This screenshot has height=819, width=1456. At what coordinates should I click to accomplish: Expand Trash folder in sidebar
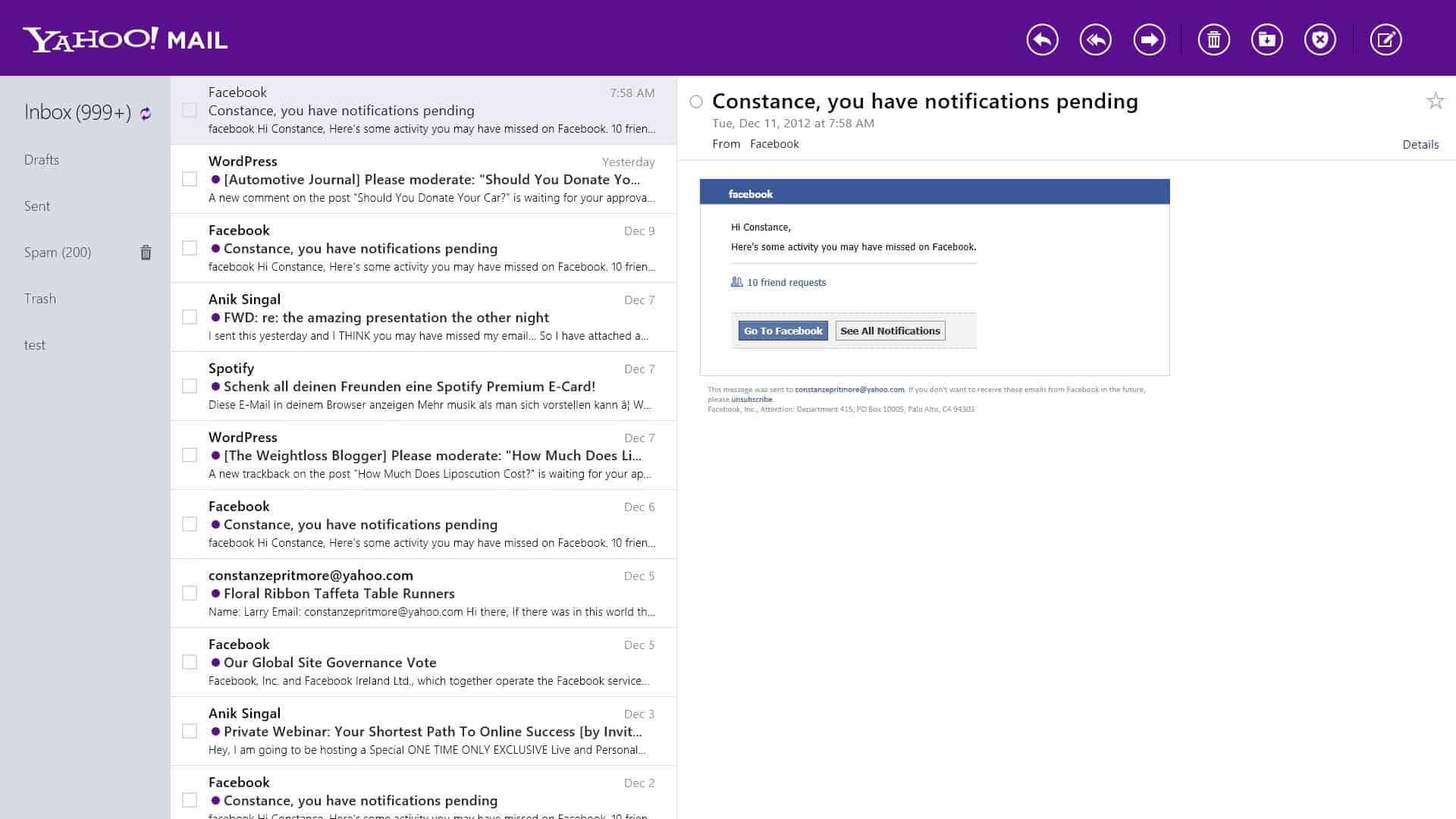[39, 298]
